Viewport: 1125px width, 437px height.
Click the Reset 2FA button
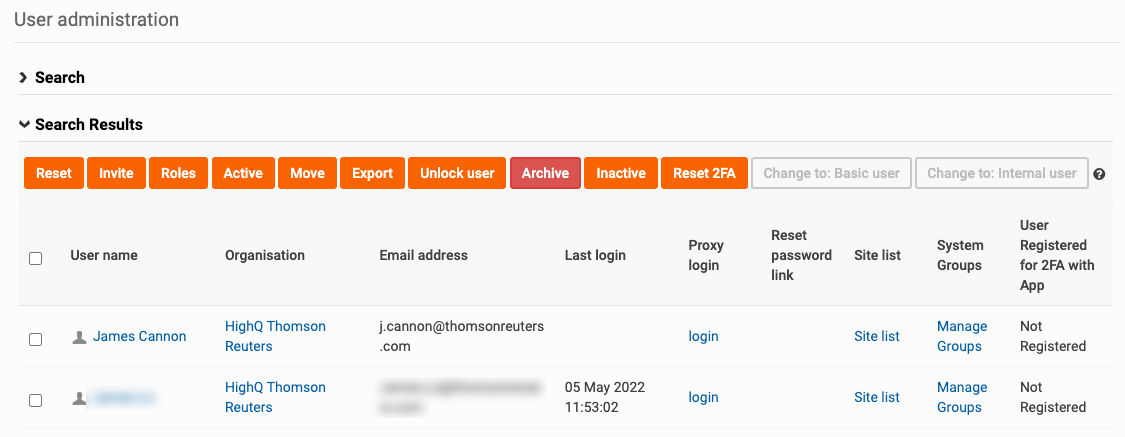[x=704, y=173]
